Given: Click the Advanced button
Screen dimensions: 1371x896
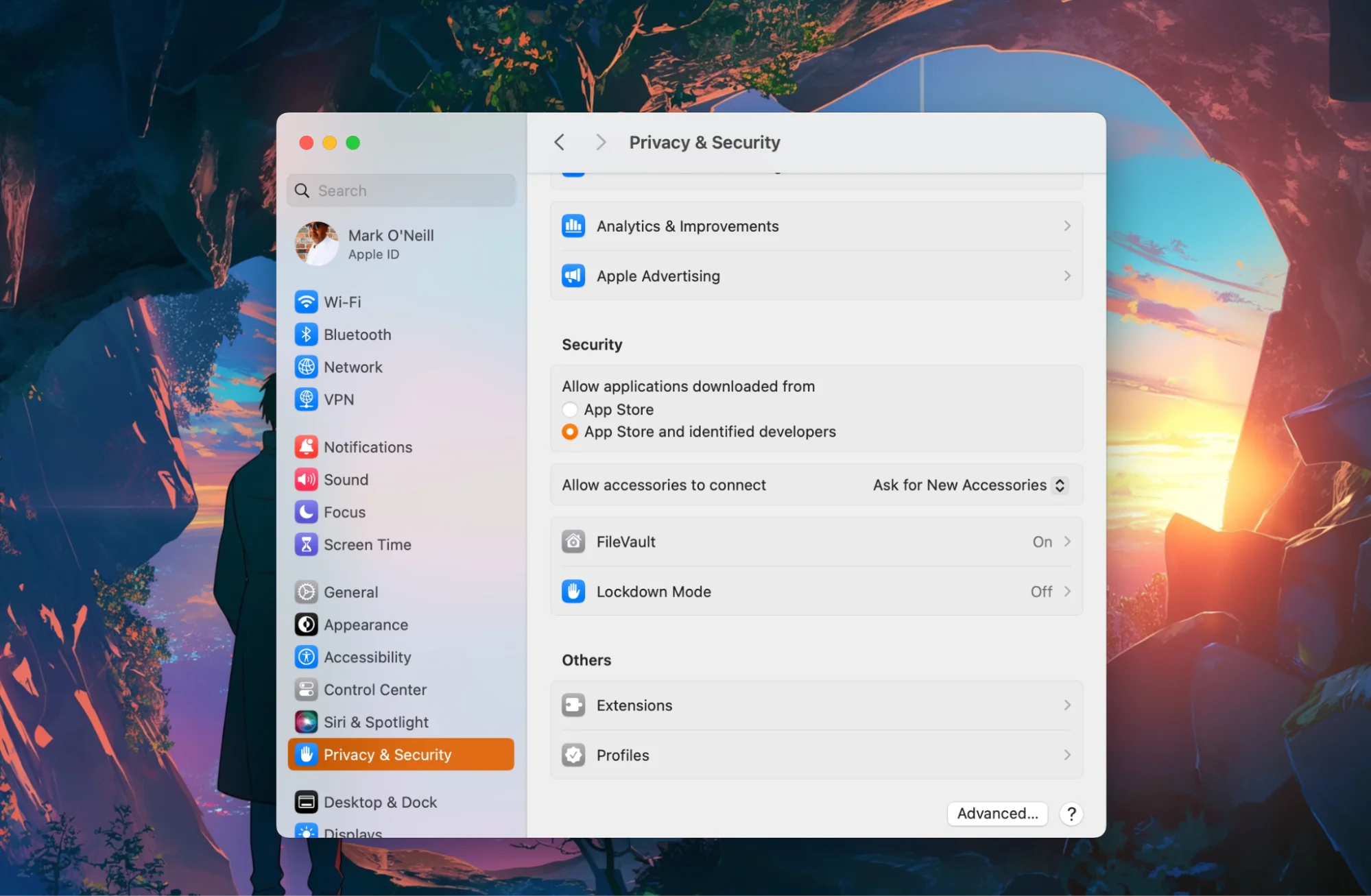Looking at the screenshot, I should tap(996, 813).
